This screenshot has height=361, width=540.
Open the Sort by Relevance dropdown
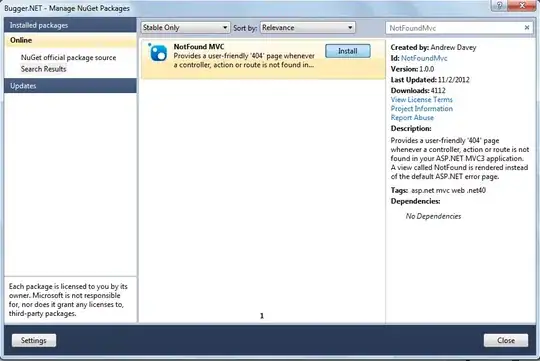coord(308,28)
